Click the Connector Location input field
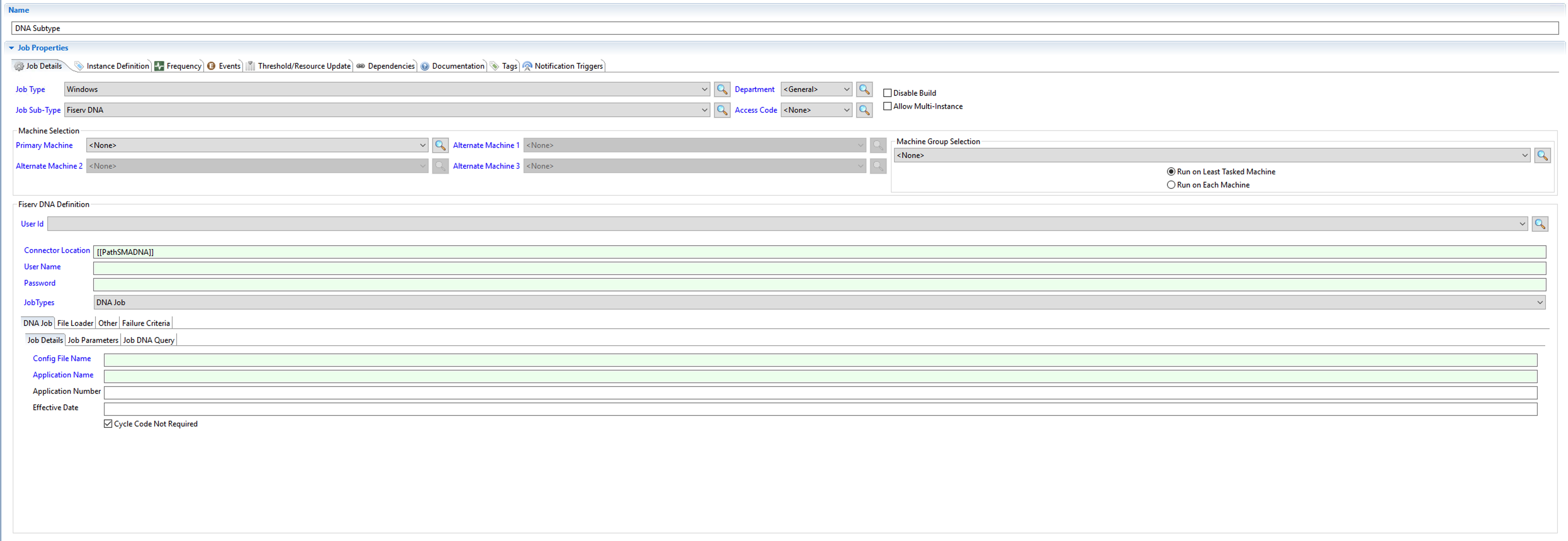The height and width of the screenshot is (541, 1568). tap(819, 253)
